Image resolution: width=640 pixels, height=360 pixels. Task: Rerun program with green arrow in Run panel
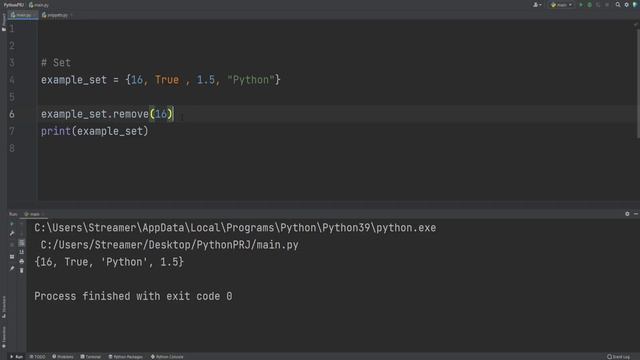pyautogui.click(x=12, y=224)
